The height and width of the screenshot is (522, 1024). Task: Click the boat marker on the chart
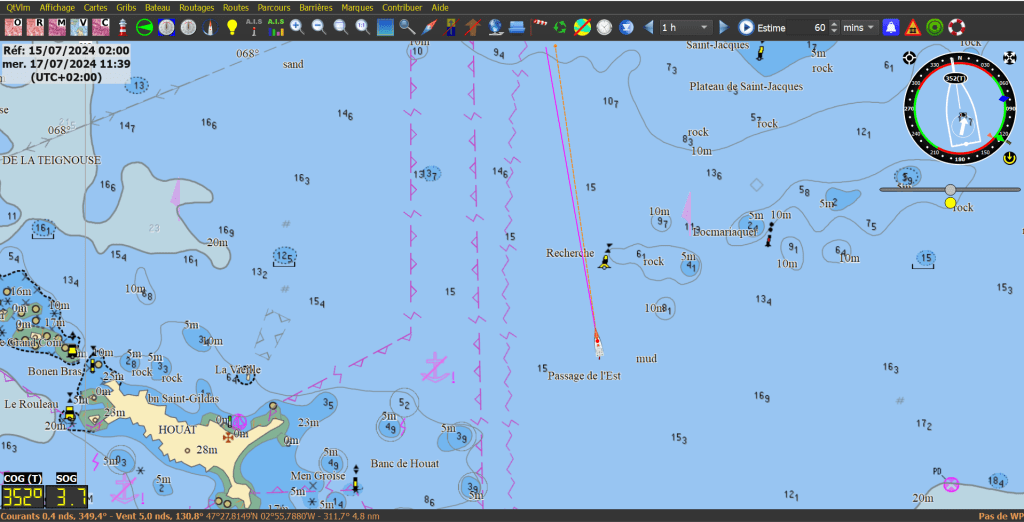coord(598,346)
